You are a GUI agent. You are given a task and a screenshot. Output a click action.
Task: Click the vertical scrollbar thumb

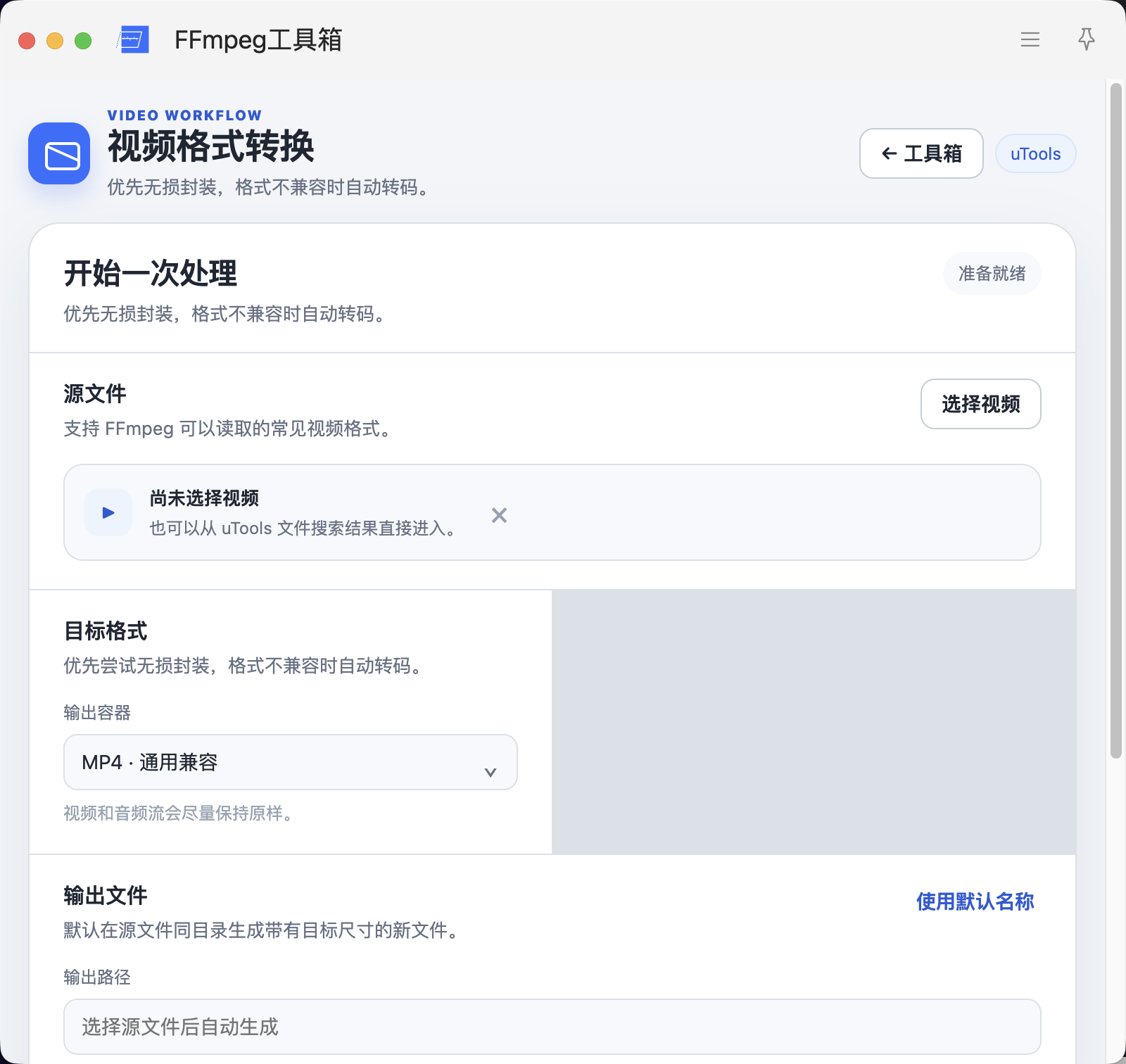1115,421
